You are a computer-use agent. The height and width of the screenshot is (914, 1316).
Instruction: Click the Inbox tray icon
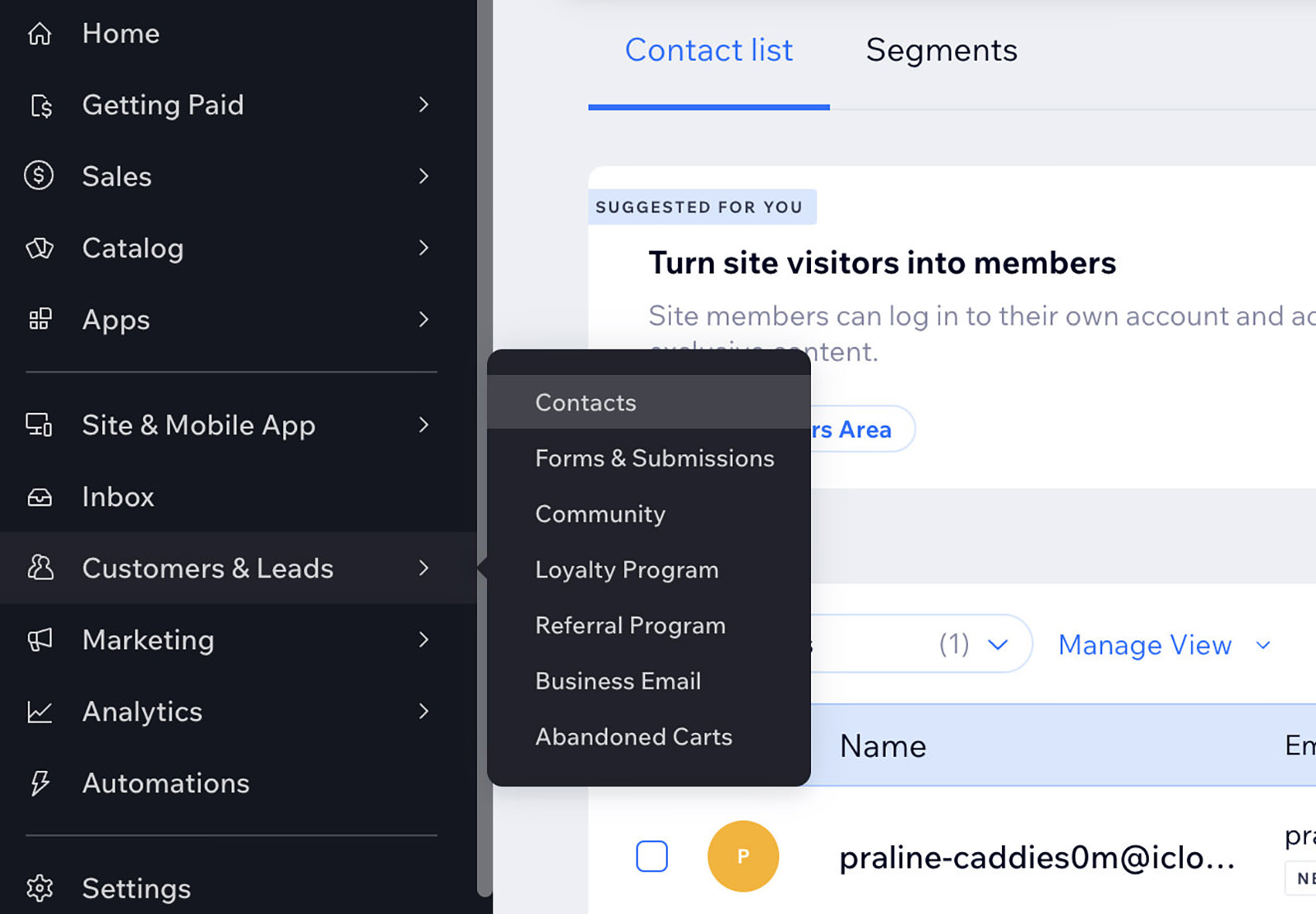click(39, 497)
